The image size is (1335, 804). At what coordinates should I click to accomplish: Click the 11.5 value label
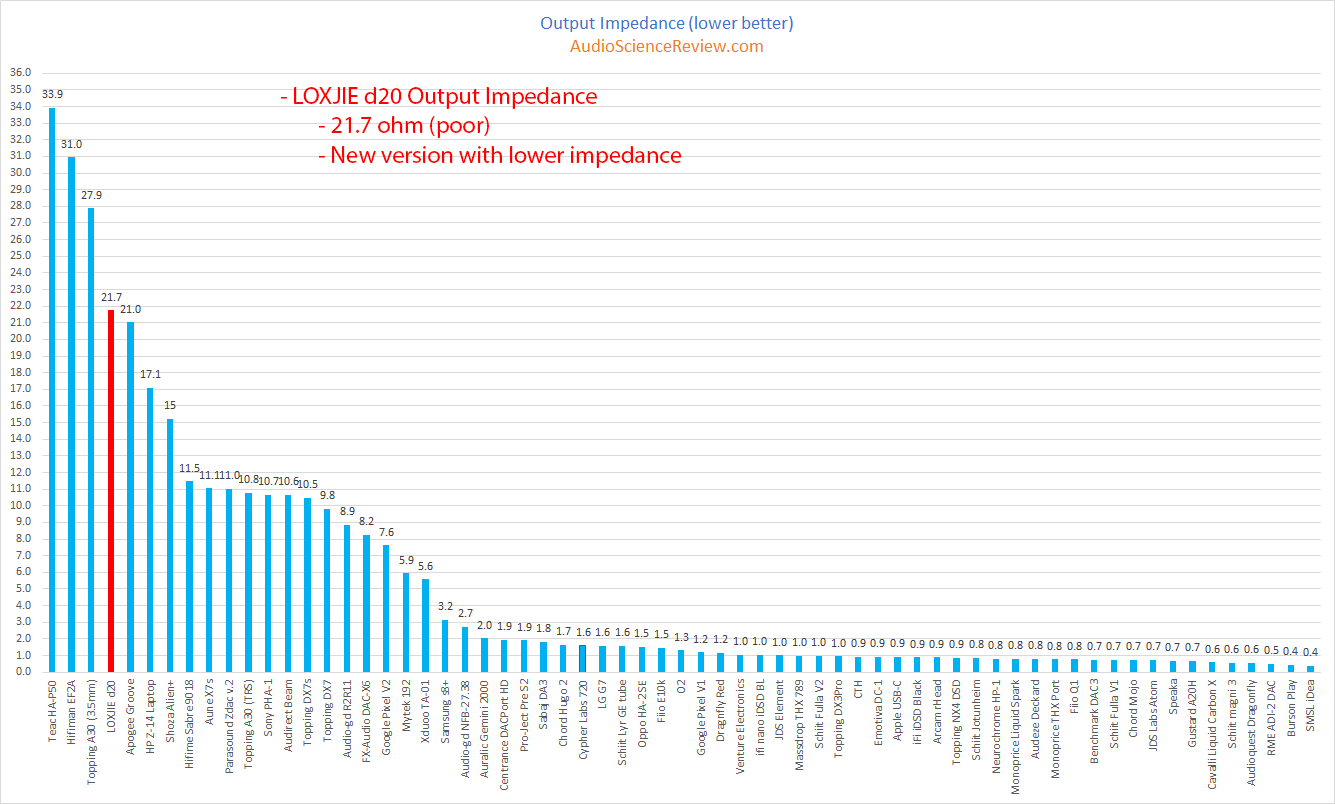pyautogui.click(x=189, y=468)
